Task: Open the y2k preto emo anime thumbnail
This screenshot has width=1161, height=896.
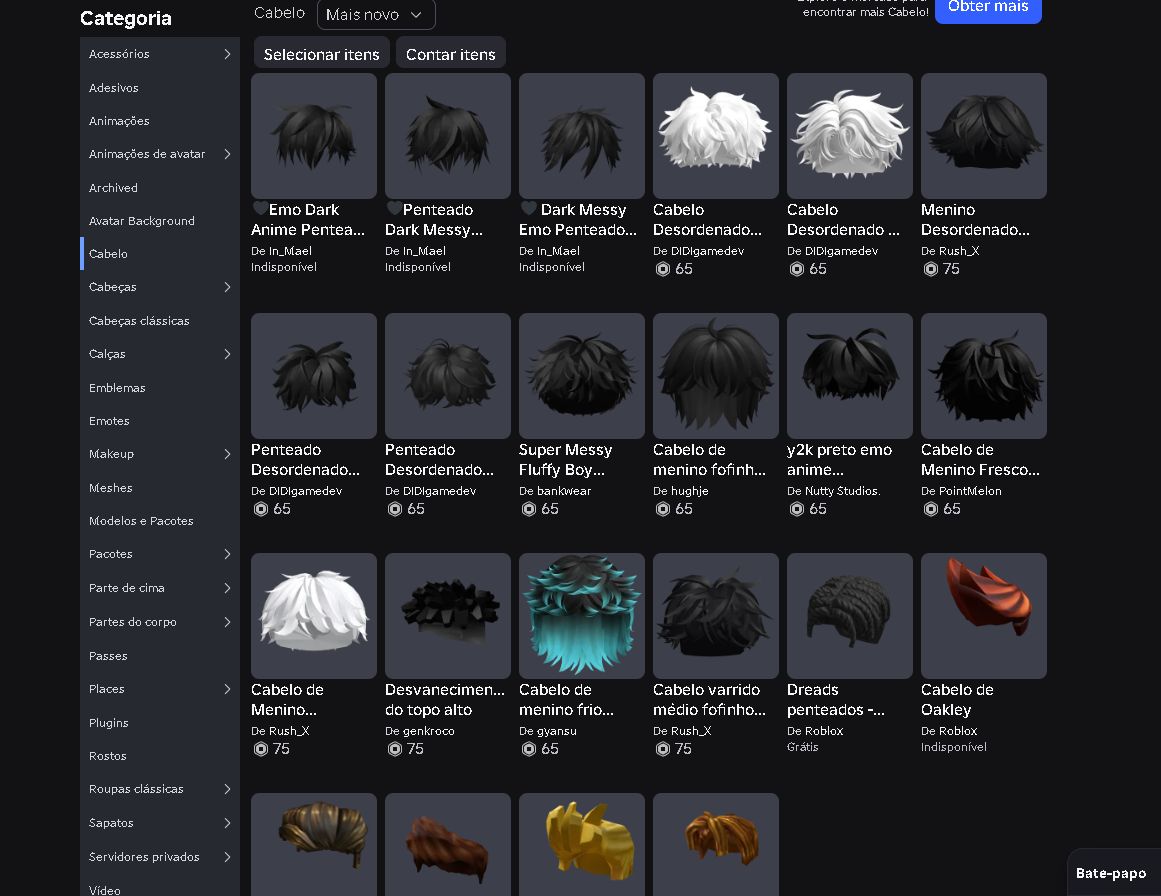Action: (850, 375)
